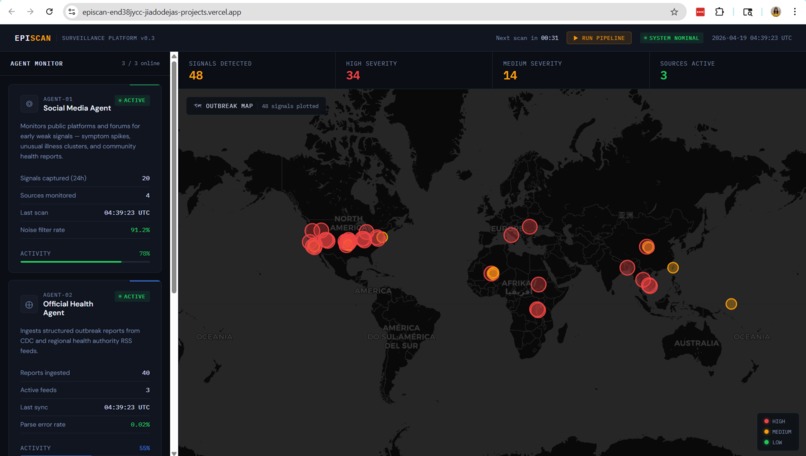Click the agent panel scrollbar down arrow

click(174, 453)
